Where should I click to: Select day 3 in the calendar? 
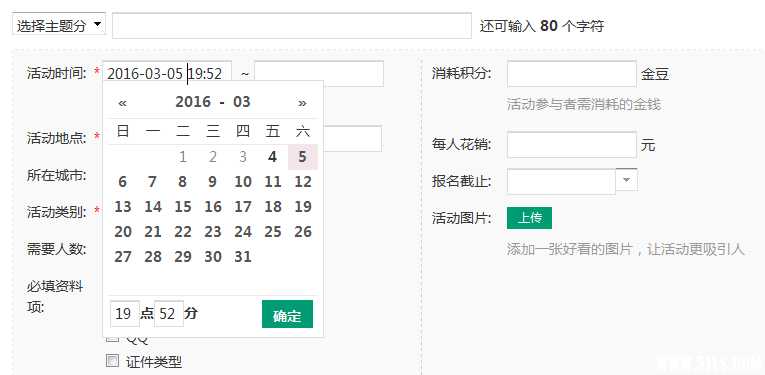tap(243, 157)
